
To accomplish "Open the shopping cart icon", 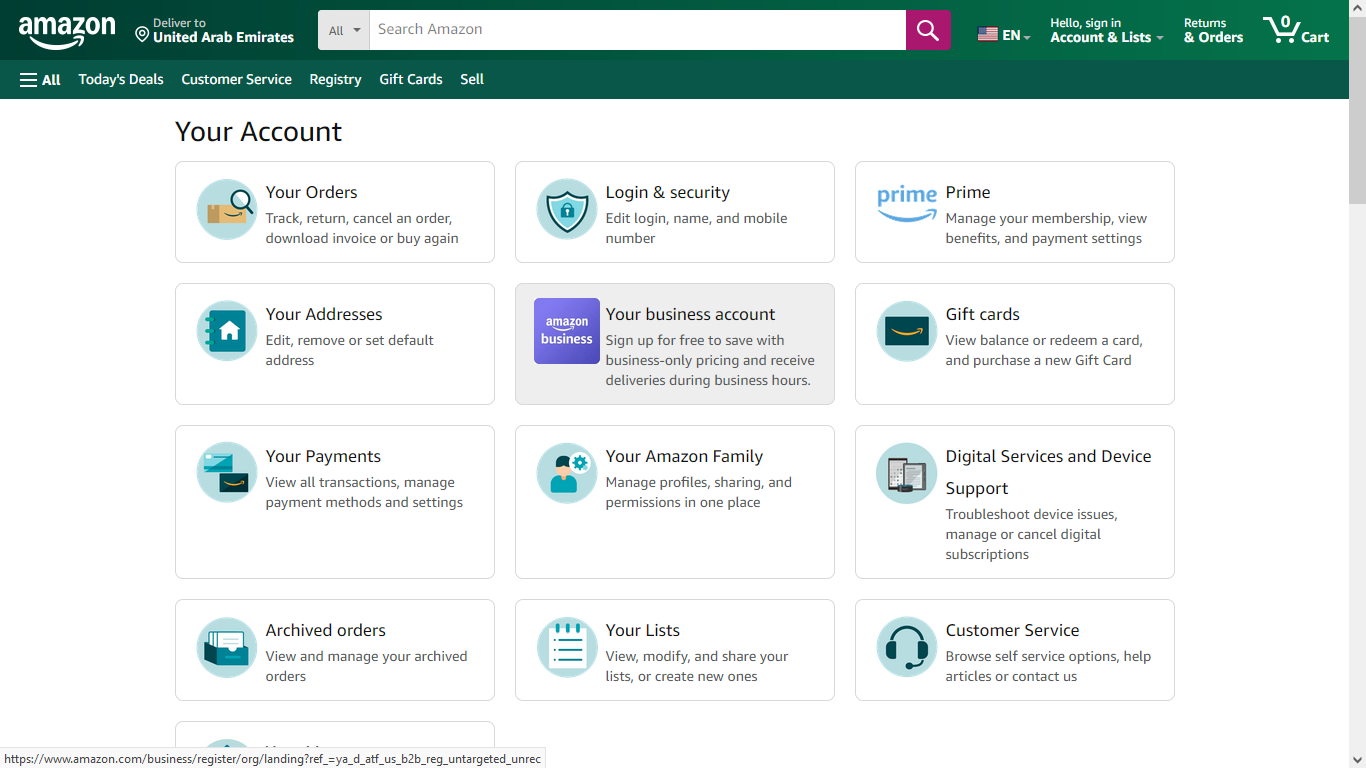I will (1281, 30).
